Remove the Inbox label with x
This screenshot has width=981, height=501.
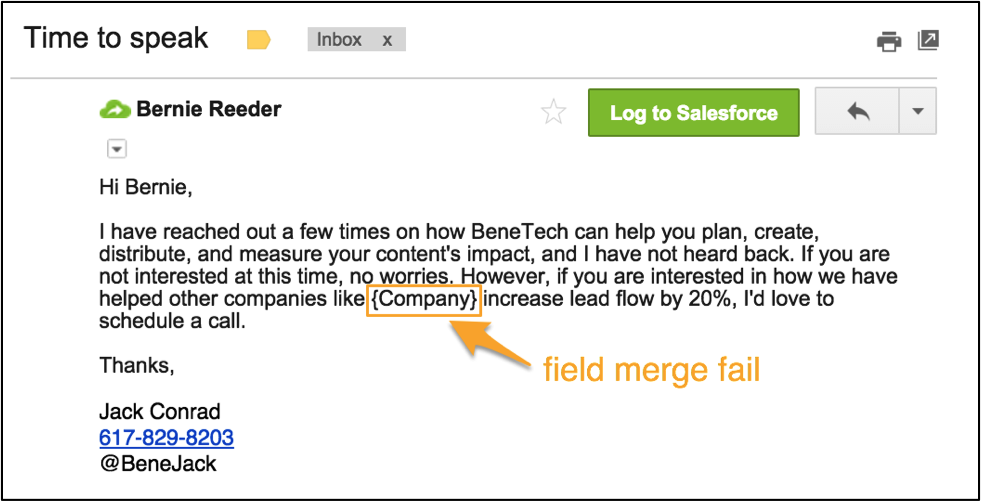coord(387,40)
